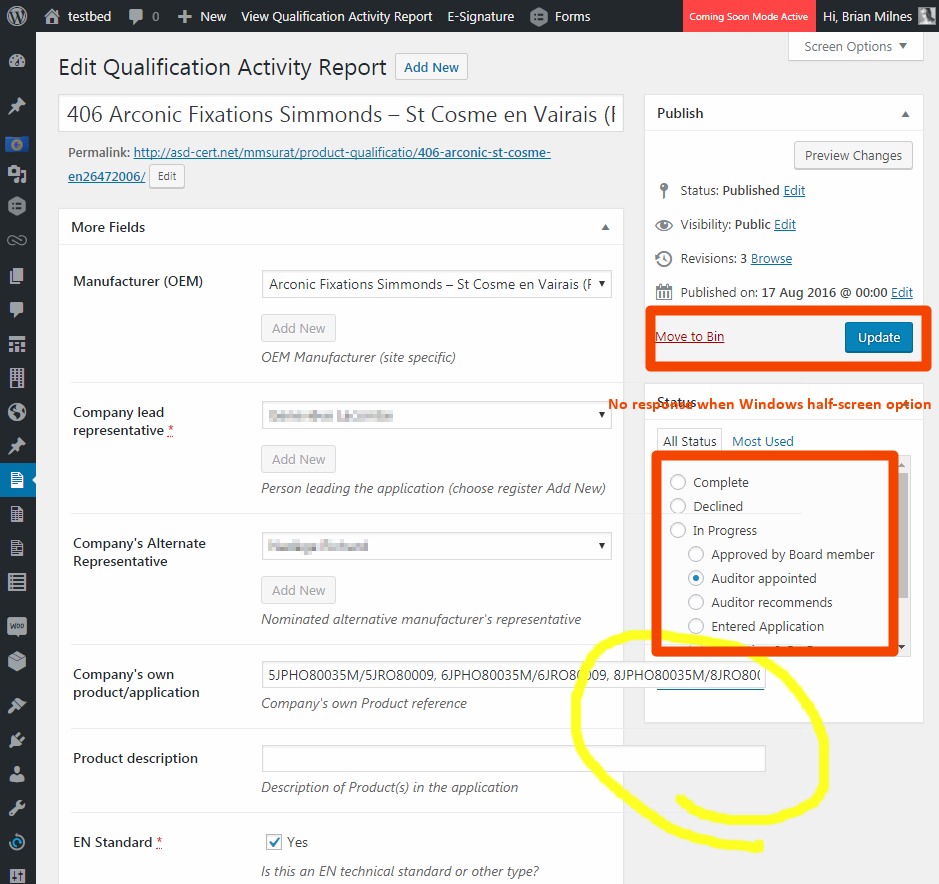Click the table layout icon in sidebar
Viewport: 939px width, 884px height.
tap(17, 344)
